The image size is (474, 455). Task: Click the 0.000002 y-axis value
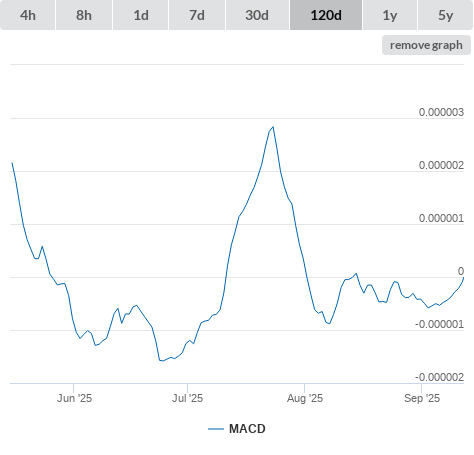tap(441, 165)
